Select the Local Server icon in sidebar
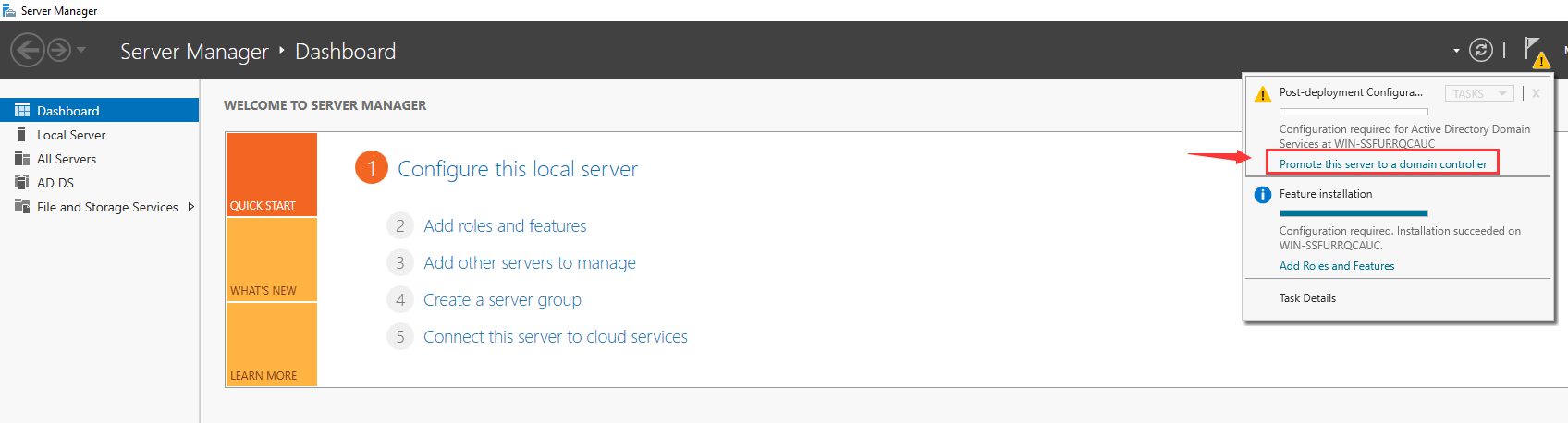The height and width of the screenshot is (423, 1568). point(22,135)
